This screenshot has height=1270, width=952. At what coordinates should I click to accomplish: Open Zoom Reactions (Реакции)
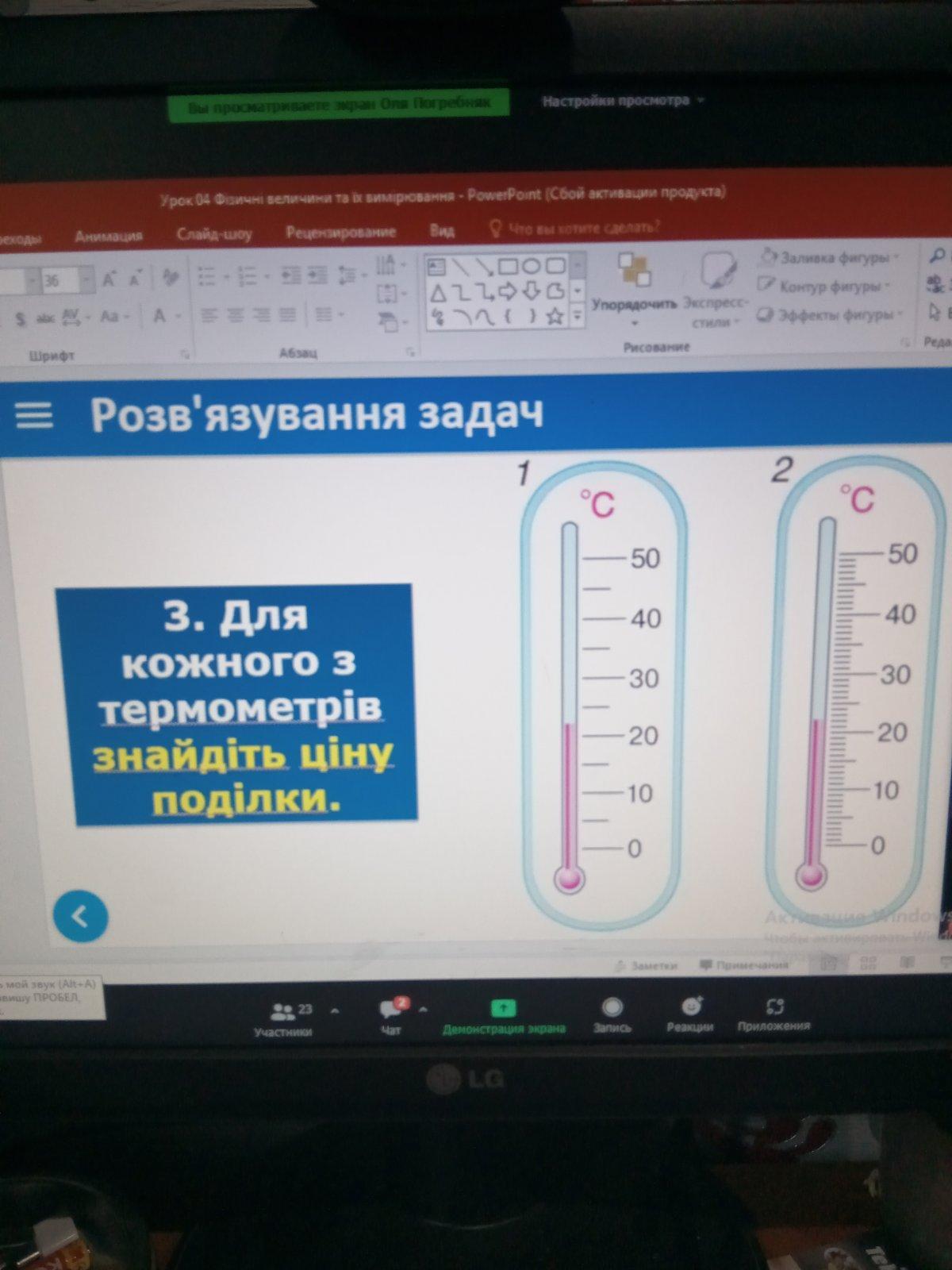point(690,1014)
